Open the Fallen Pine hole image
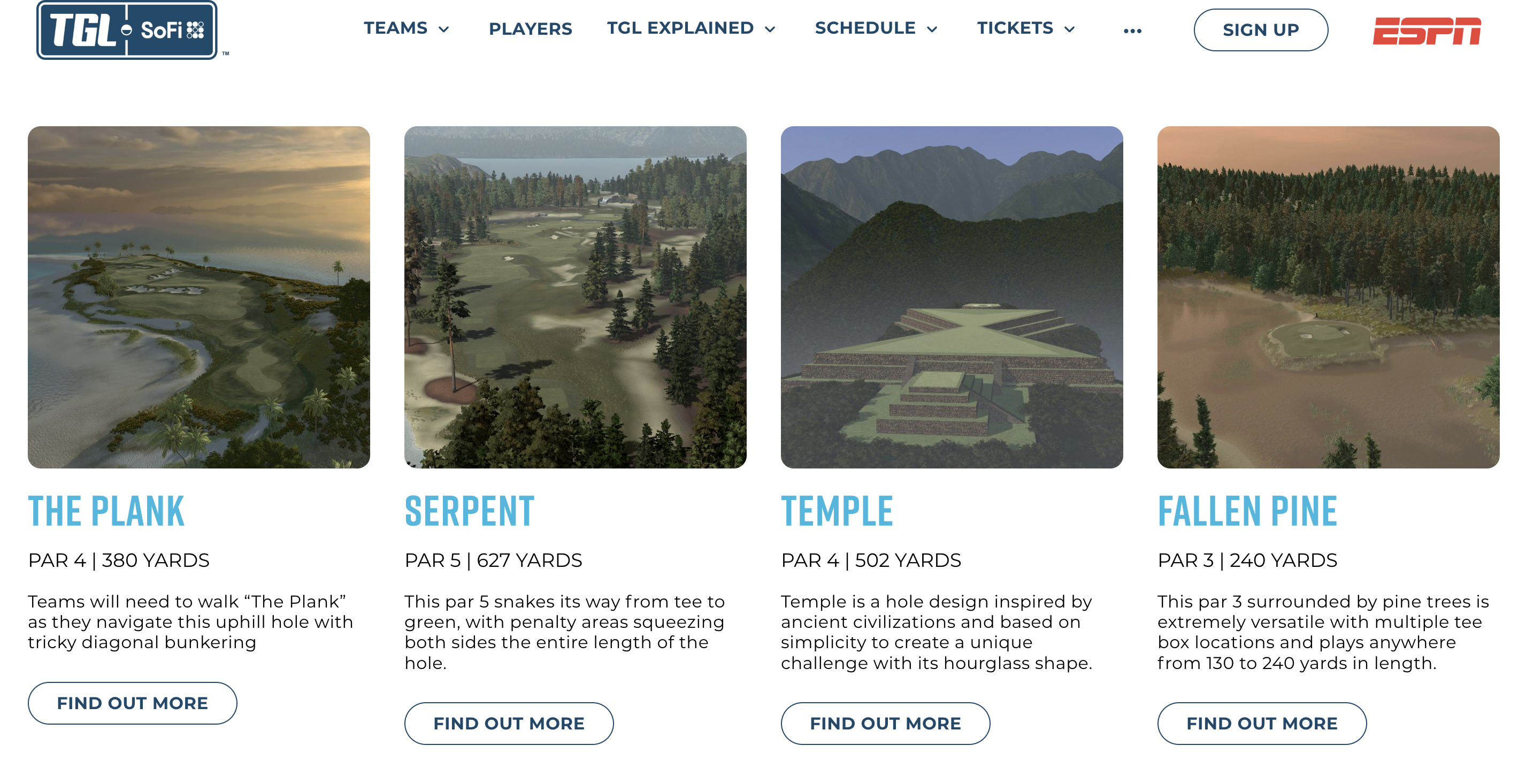The height and width of the screenshot is (784, 1518). point(1328,297)
